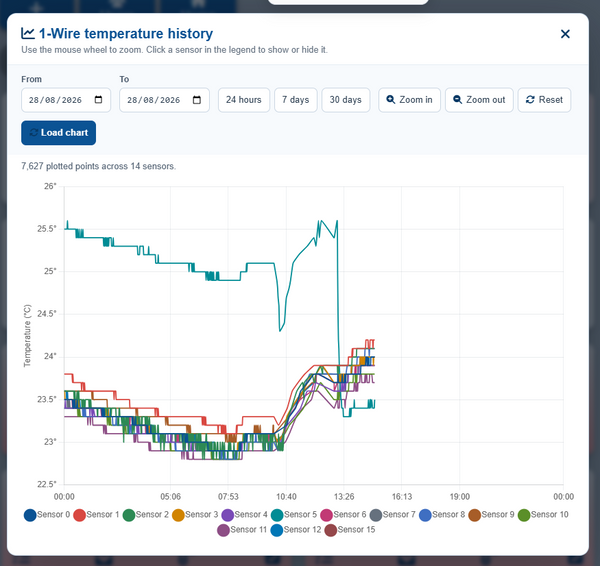The height and width of the screenshot is (566, 600).
Task: Click the '7,627 plotted points' status text
Action: [99, 166]
